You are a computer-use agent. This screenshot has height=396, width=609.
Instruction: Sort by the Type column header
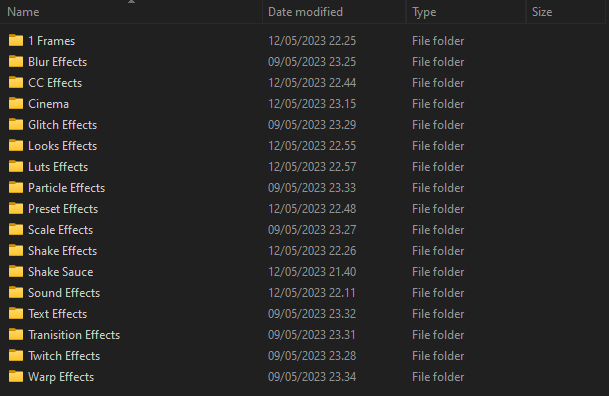pos(466,12)
